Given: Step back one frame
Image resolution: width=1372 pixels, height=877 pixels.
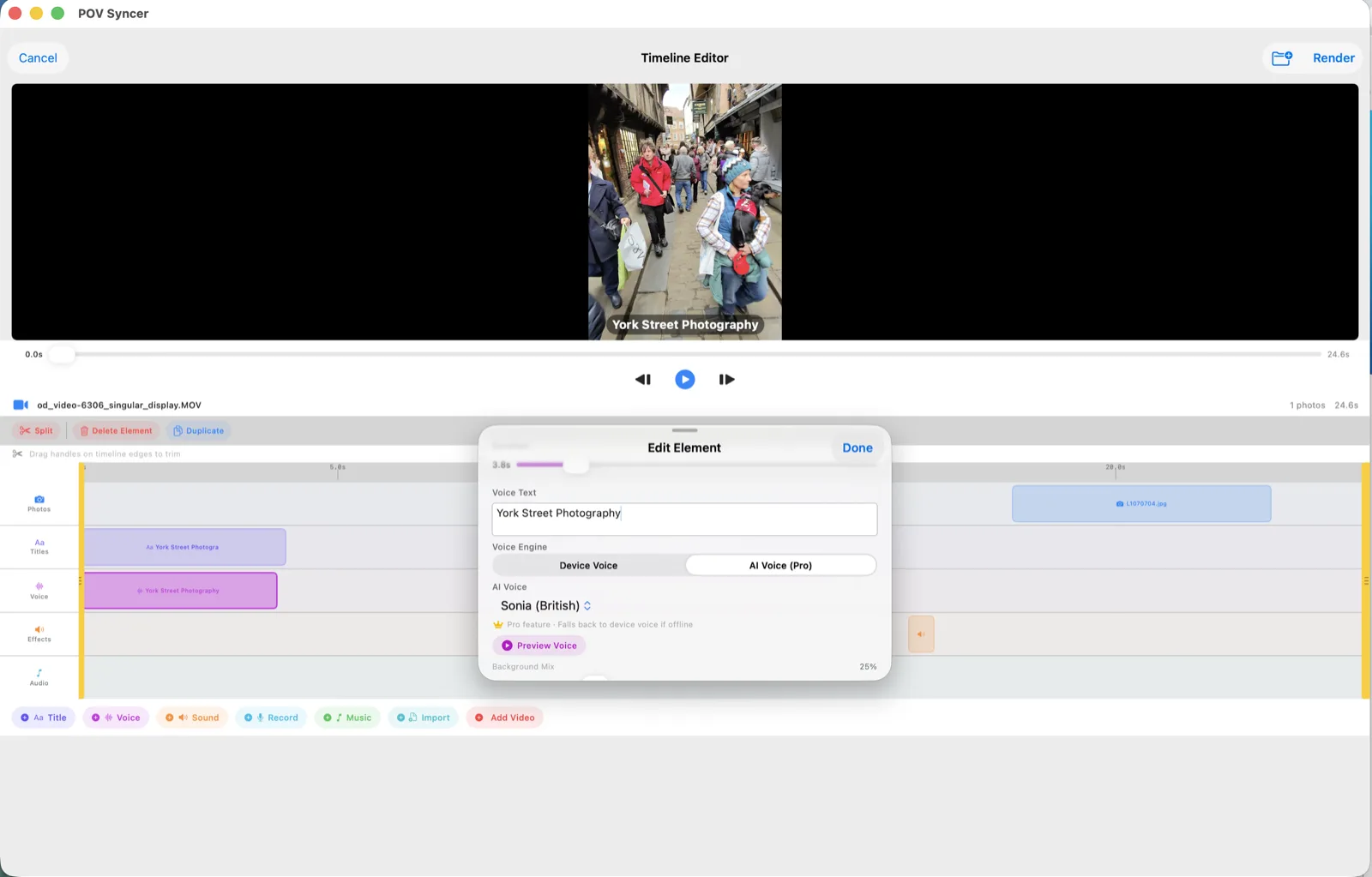Looking at the screenshot, I should [643, 380].
